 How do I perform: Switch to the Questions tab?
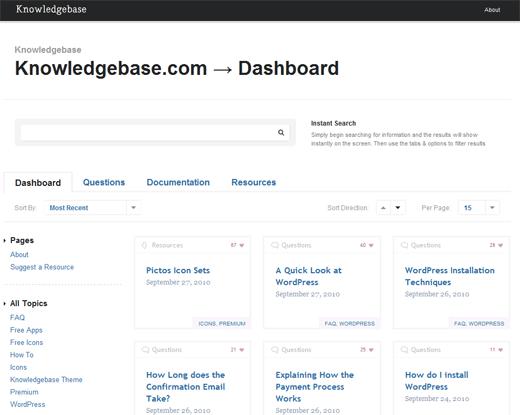(104, 182)
